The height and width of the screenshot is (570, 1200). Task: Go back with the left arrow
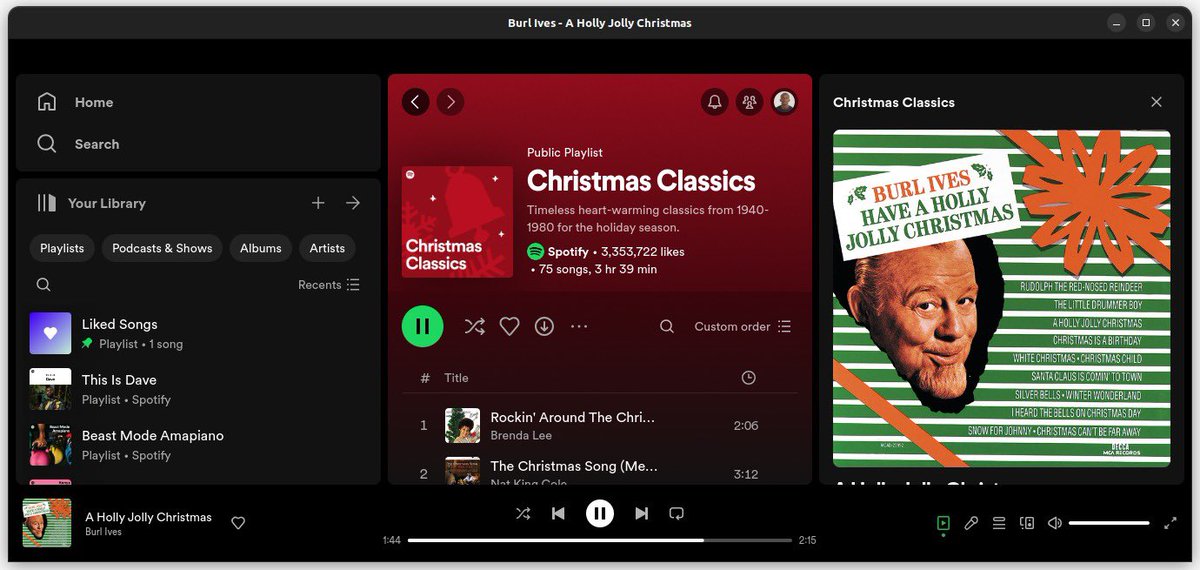pyautogui.click(x=416, y=101)
